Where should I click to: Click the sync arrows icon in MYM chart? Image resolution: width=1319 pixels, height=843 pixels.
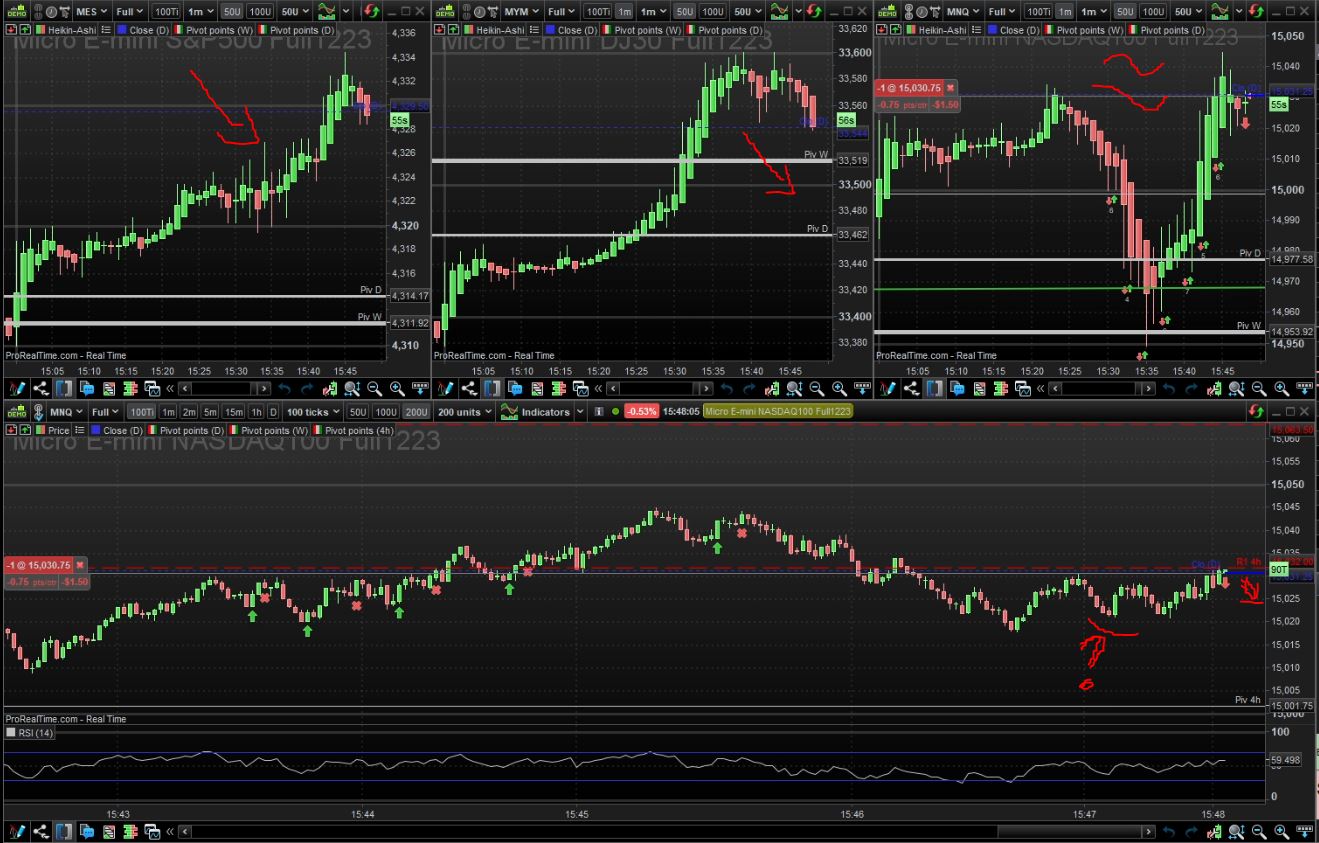(812, 12)
